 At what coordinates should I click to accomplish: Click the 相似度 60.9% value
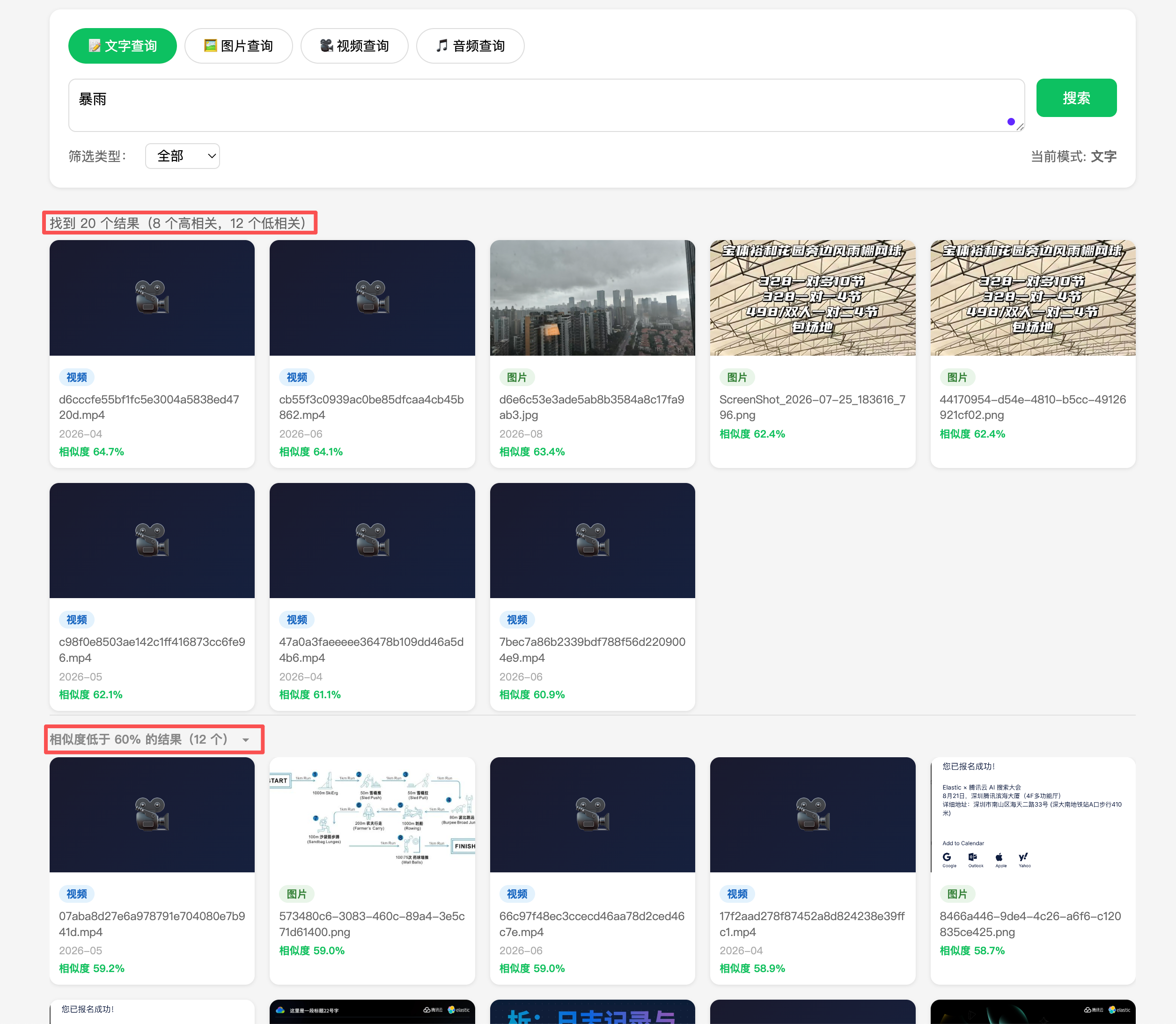point(532,694)
